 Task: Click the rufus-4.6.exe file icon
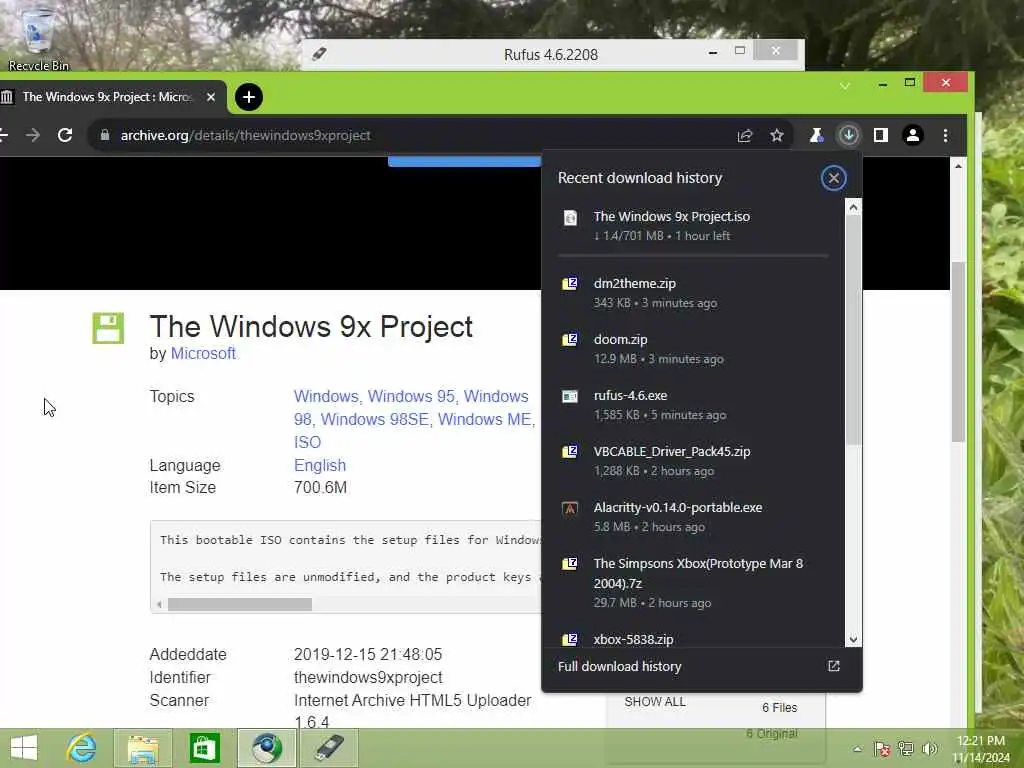570,396
